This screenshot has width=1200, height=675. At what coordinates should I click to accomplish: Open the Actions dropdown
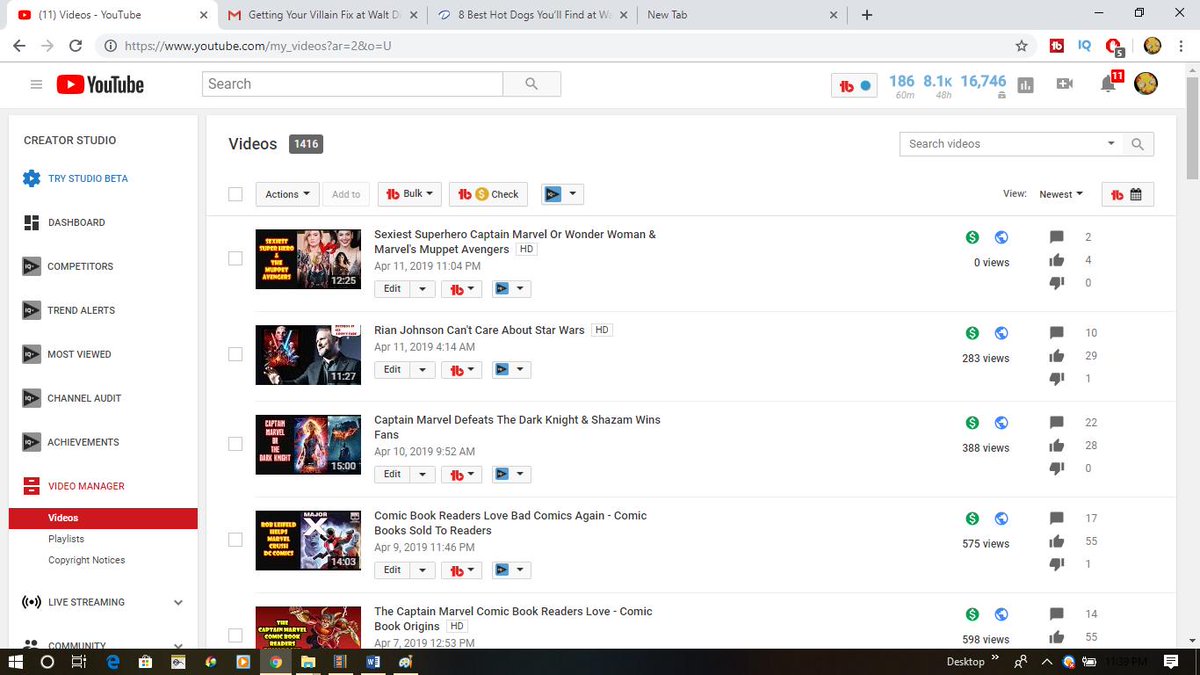pos(287,194)
